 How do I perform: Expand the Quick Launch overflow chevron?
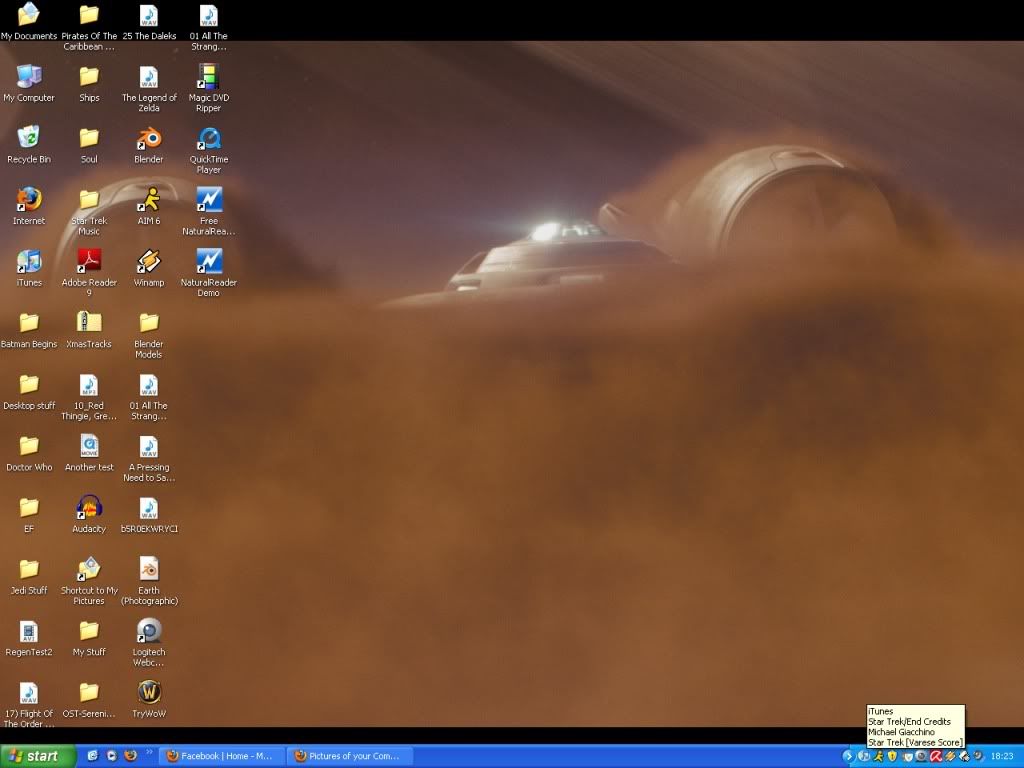[150, 752]
